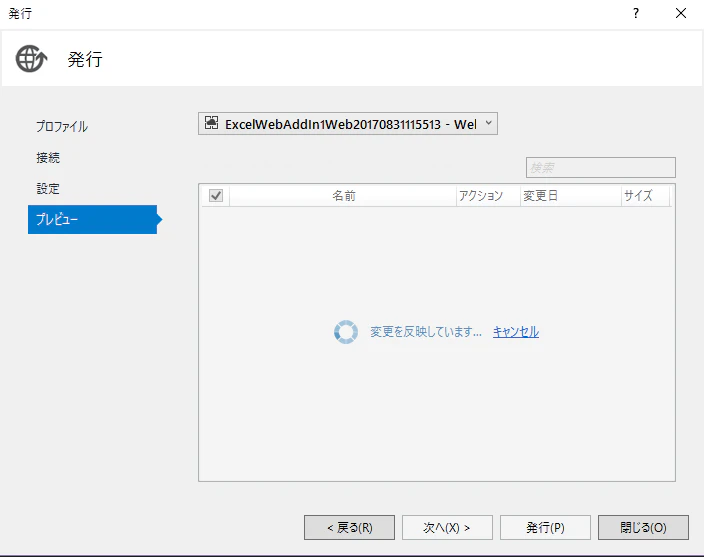
Task: Sort by the サイズ column header
Action: coord(646,196)
